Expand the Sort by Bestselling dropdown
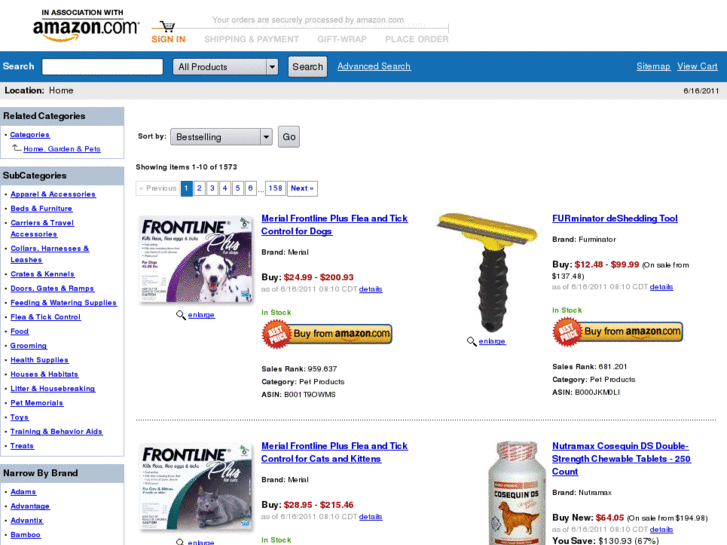This screenshot has height=545, width=727. coord(221,137)
